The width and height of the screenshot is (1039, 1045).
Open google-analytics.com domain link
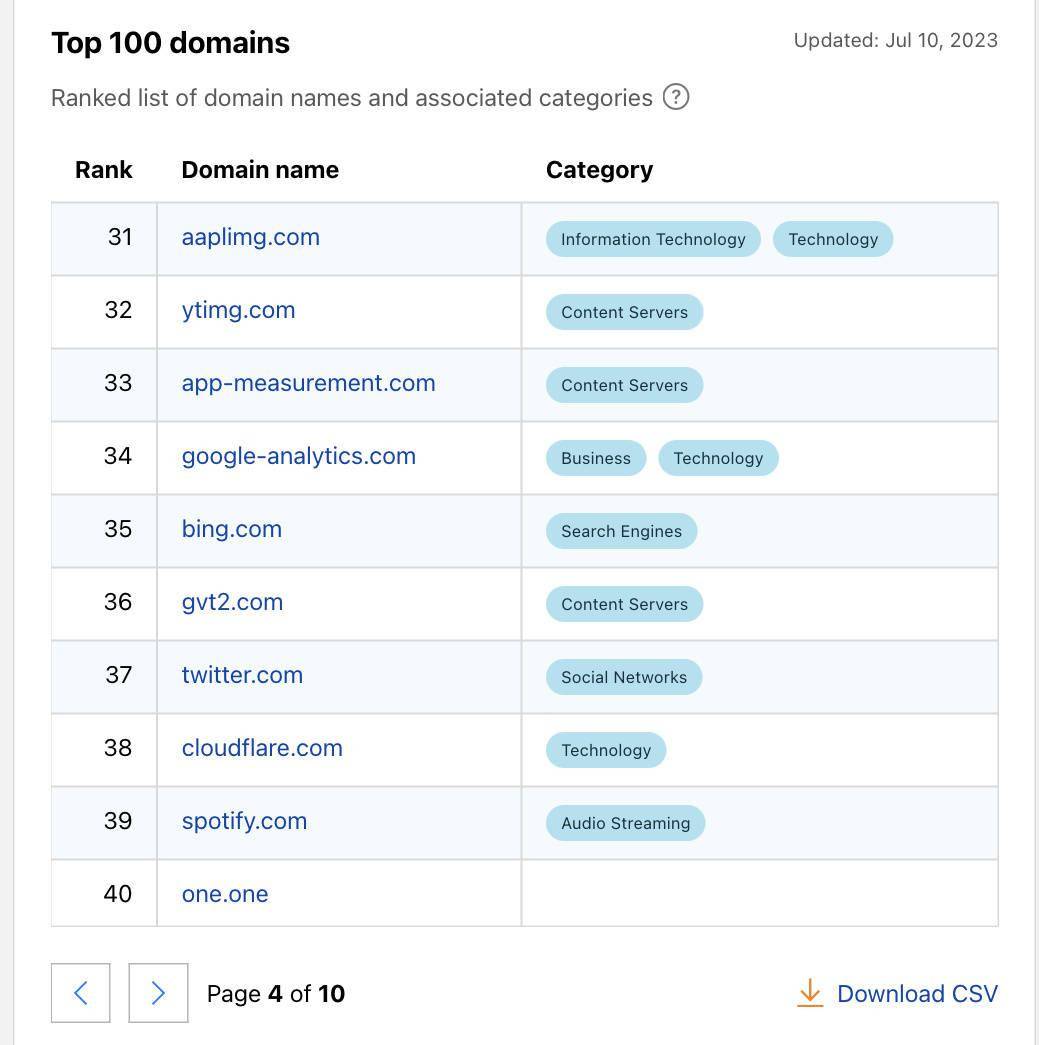[x=298, y=456]
